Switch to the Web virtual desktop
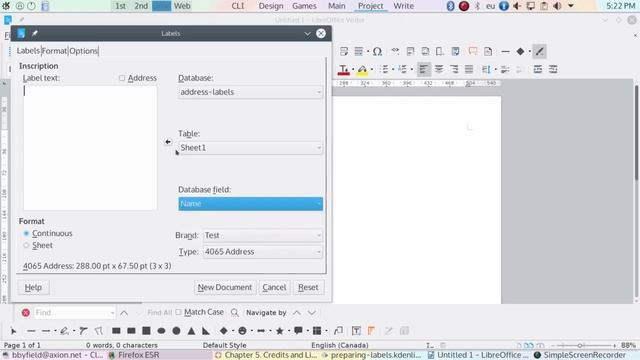640x360 pixels. [x=182, y=6]
